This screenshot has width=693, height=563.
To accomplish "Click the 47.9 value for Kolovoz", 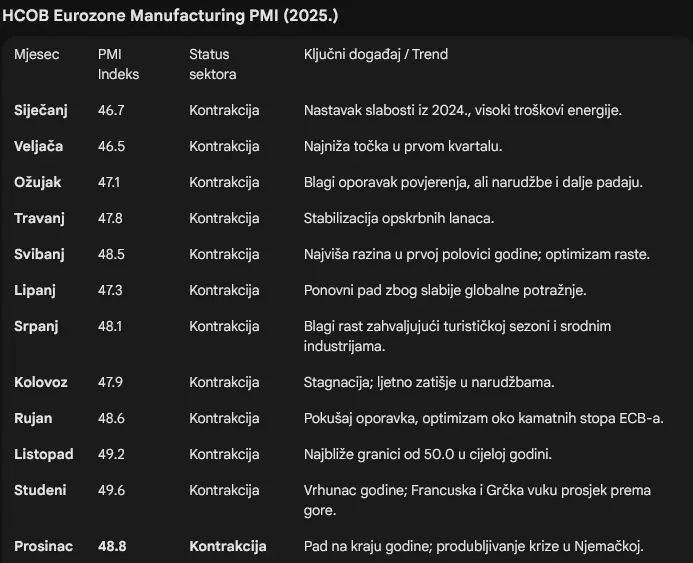I will click(111, 382).
